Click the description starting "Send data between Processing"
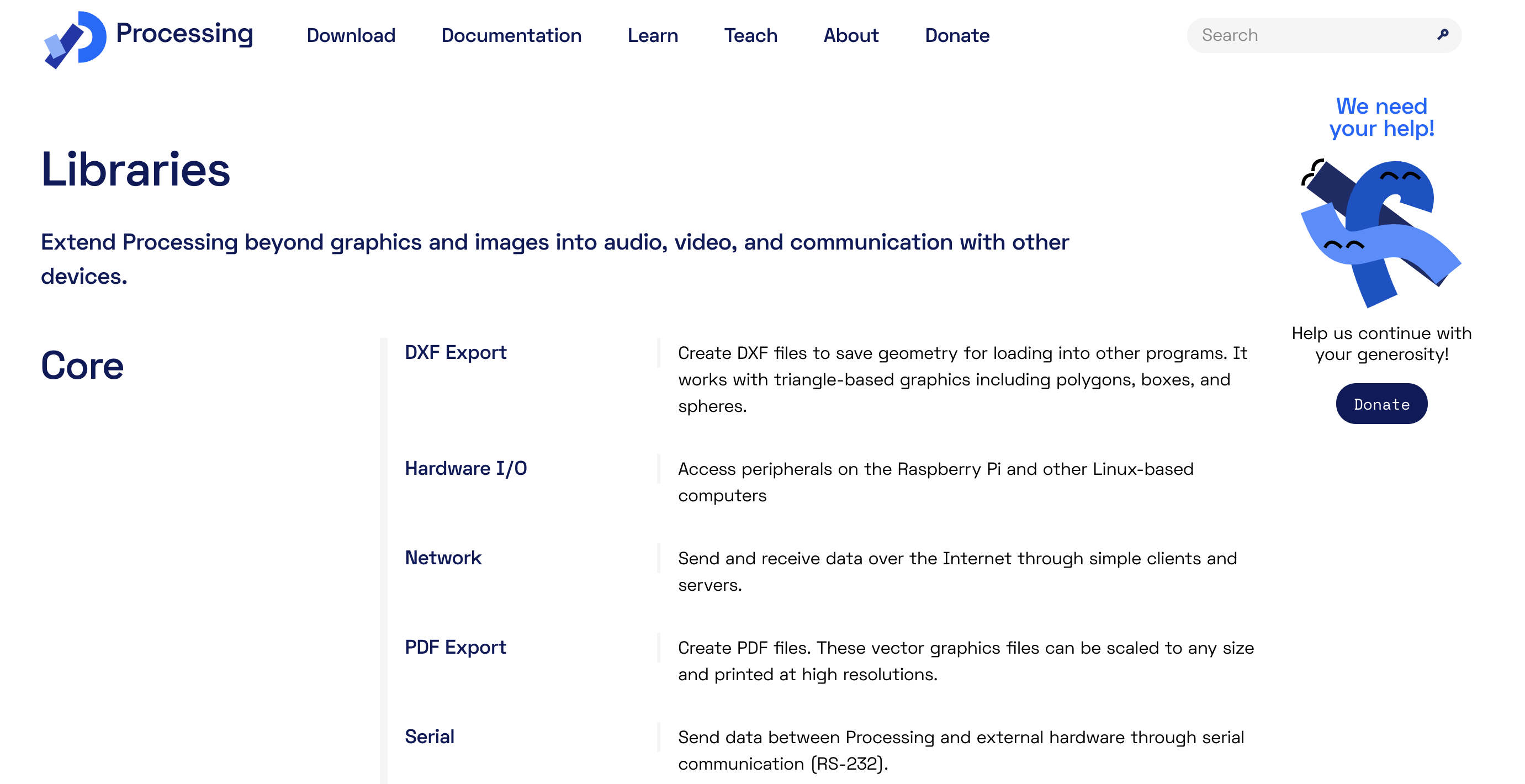Image resolution: width=1525 pixels, height=784 pixels. 960,750
